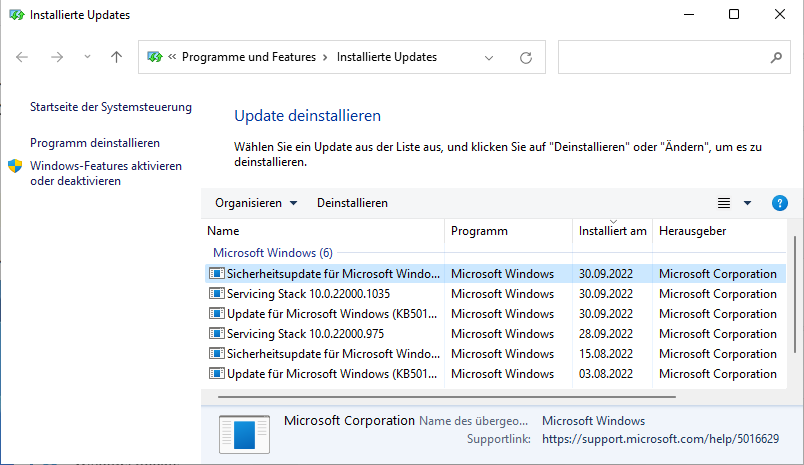
Task: Click icon of Servicing Stack 10.0.22000.975
Action: (x=216, y=334)
